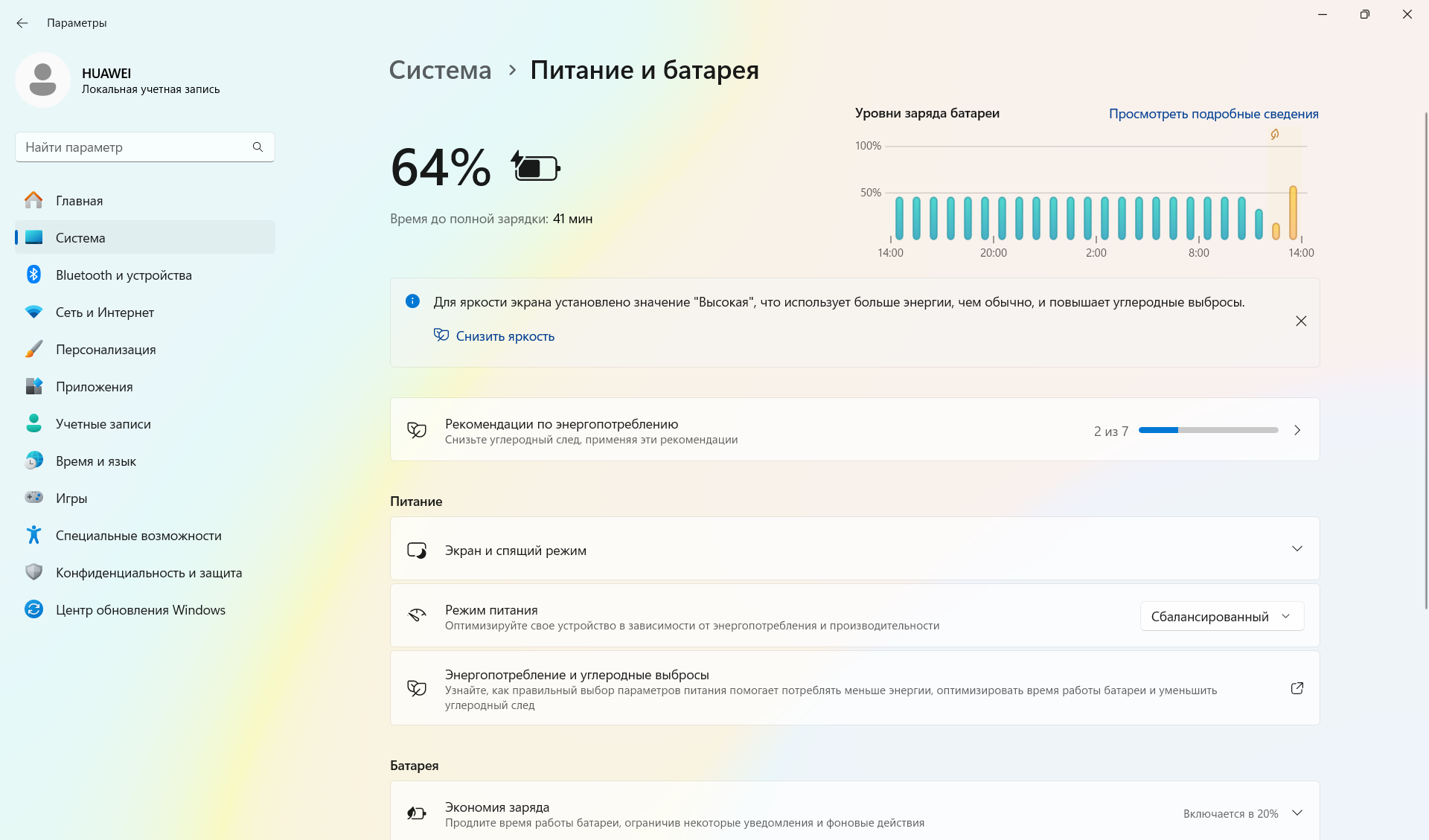
Task: Open Рекомендации по энергопотреблению via chevron
Action: click(1297, 430)
